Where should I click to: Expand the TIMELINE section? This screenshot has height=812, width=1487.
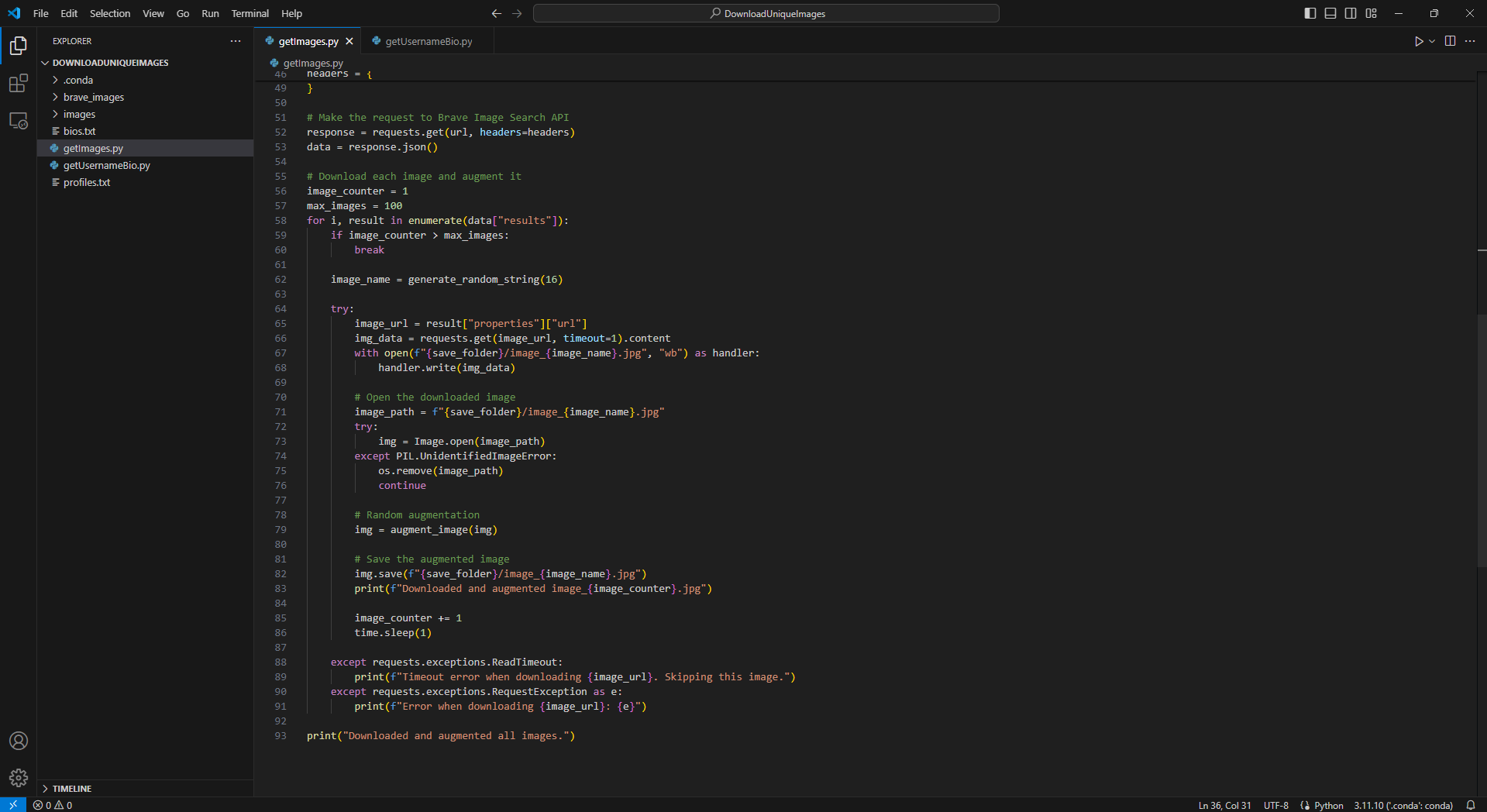tap(146, 788)
